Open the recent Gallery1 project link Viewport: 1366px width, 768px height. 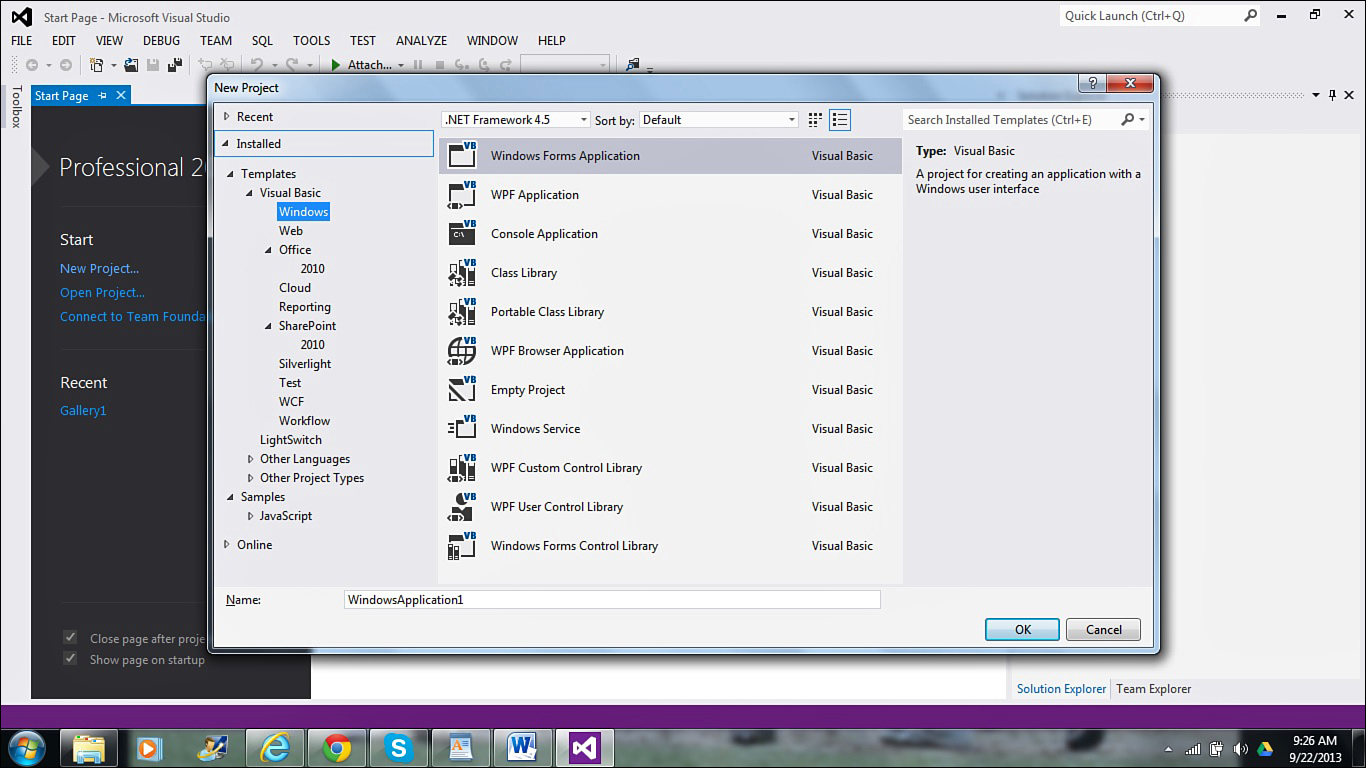click(83, 411)
